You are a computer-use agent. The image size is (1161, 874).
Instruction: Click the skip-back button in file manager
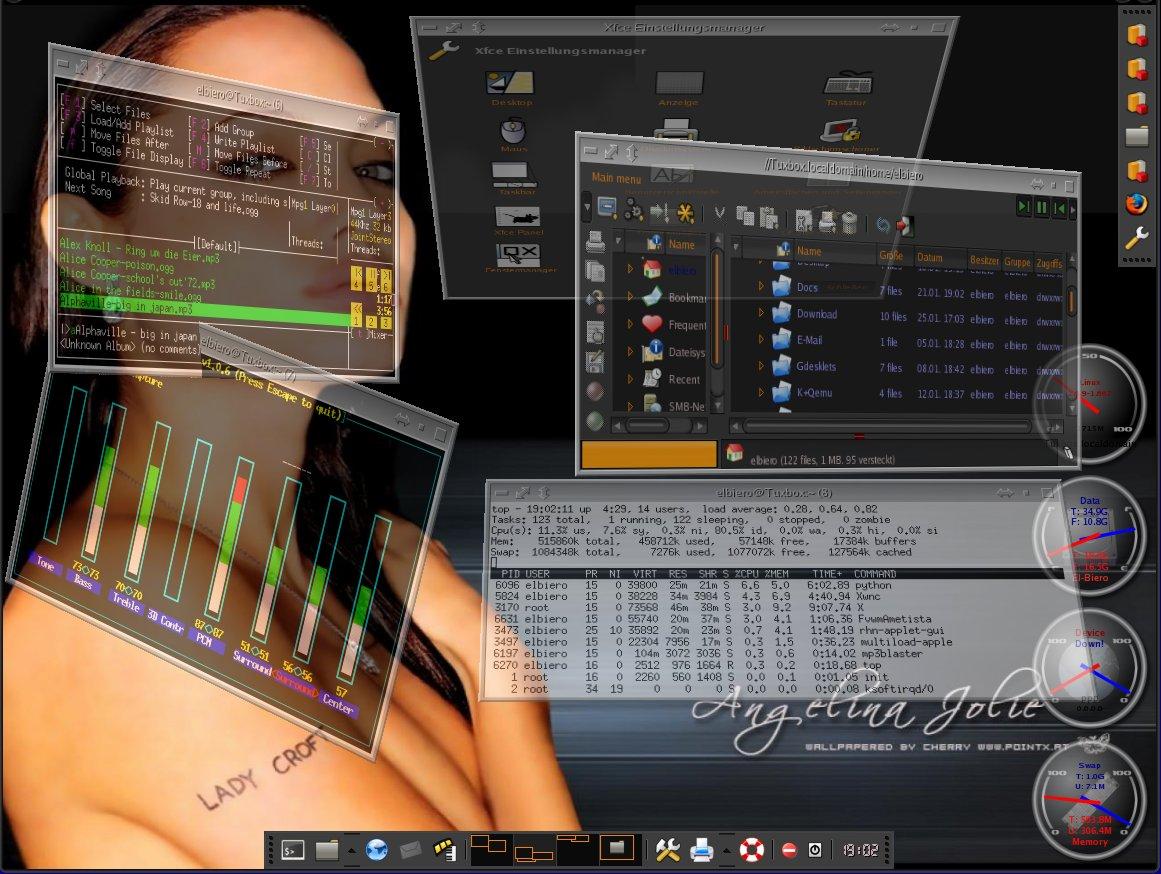1059,209
